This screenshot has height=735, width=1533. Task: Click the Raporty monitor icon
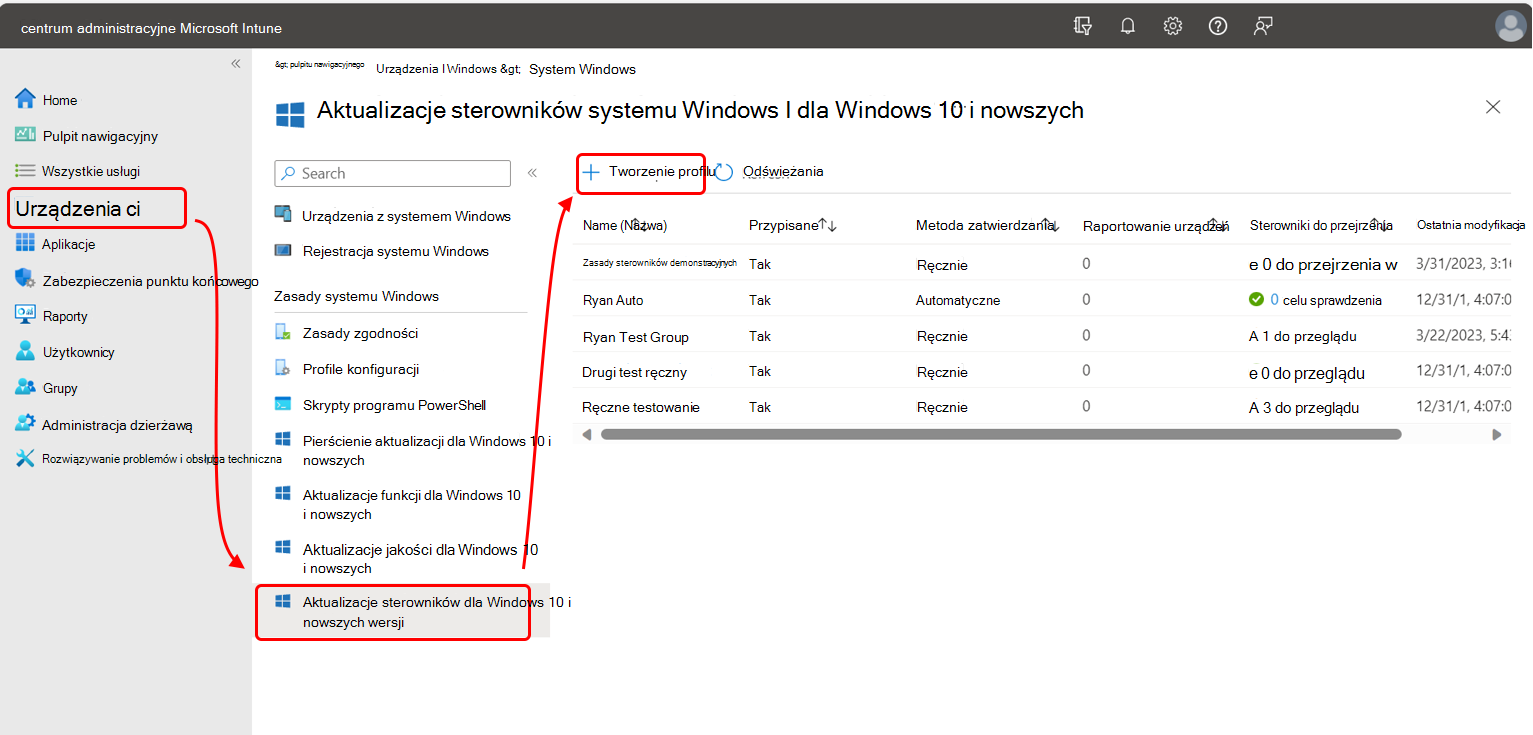(25, 316)
